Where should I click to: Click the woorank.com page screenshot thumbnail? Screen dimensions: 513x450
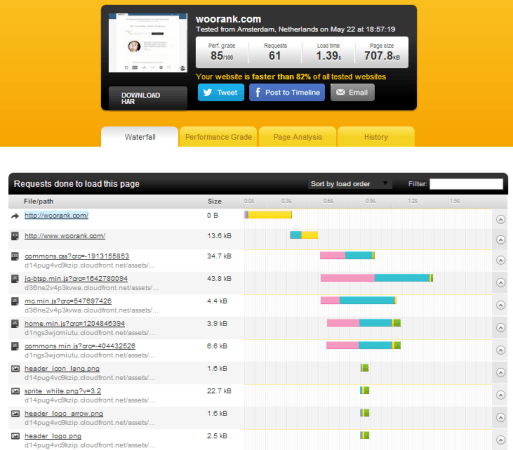click(x=148, y=43)
